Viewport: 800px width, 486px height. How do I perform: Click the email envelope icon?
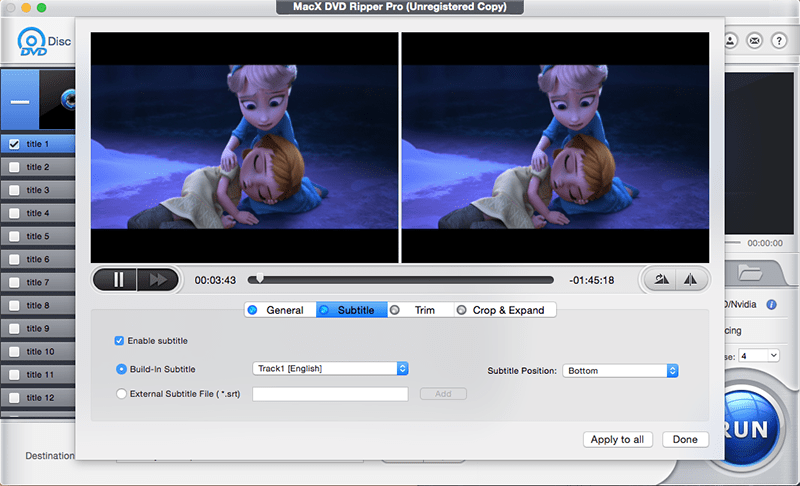[754, 41]
